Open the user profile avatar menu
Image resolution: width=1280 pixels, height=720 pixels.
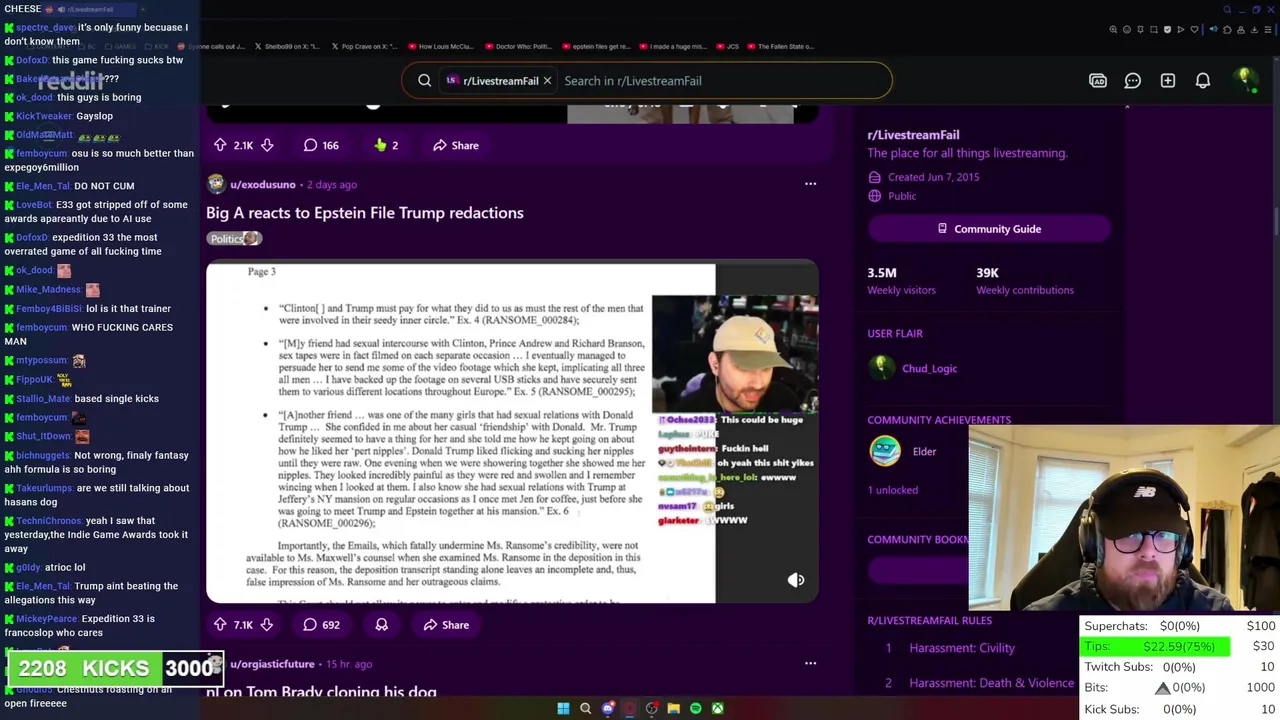click(1244, 79)
